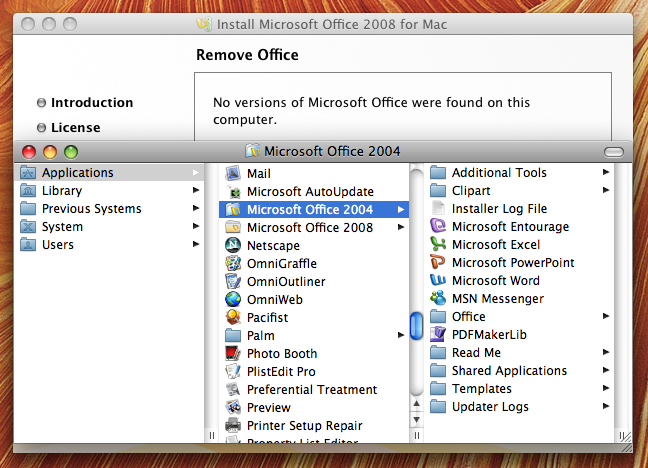Click the Finder toolbar toggle pill button

coord(614,152)
